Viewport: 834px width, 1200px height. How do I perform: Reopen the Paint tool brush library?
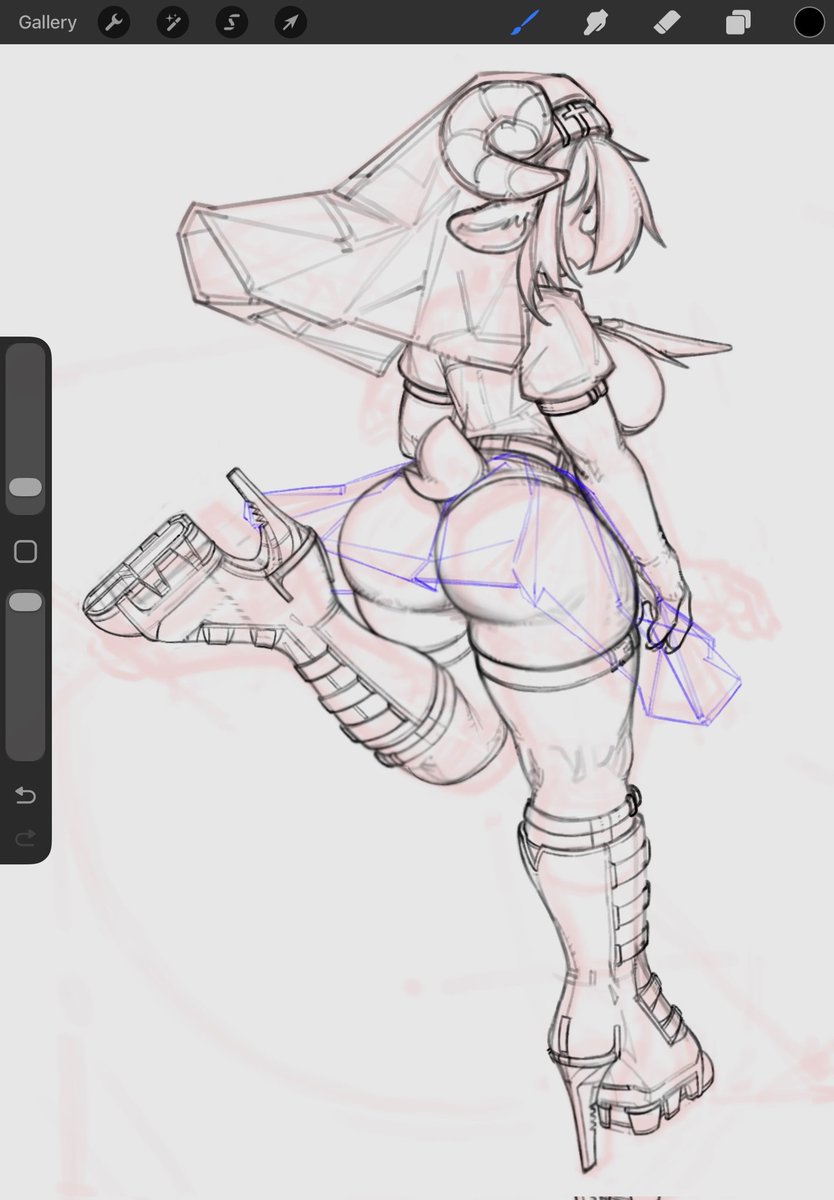(522, 21)
